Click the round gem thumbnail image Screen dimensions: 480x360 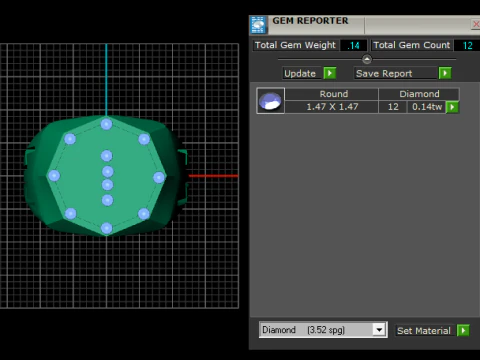click(x=270, y=101)
